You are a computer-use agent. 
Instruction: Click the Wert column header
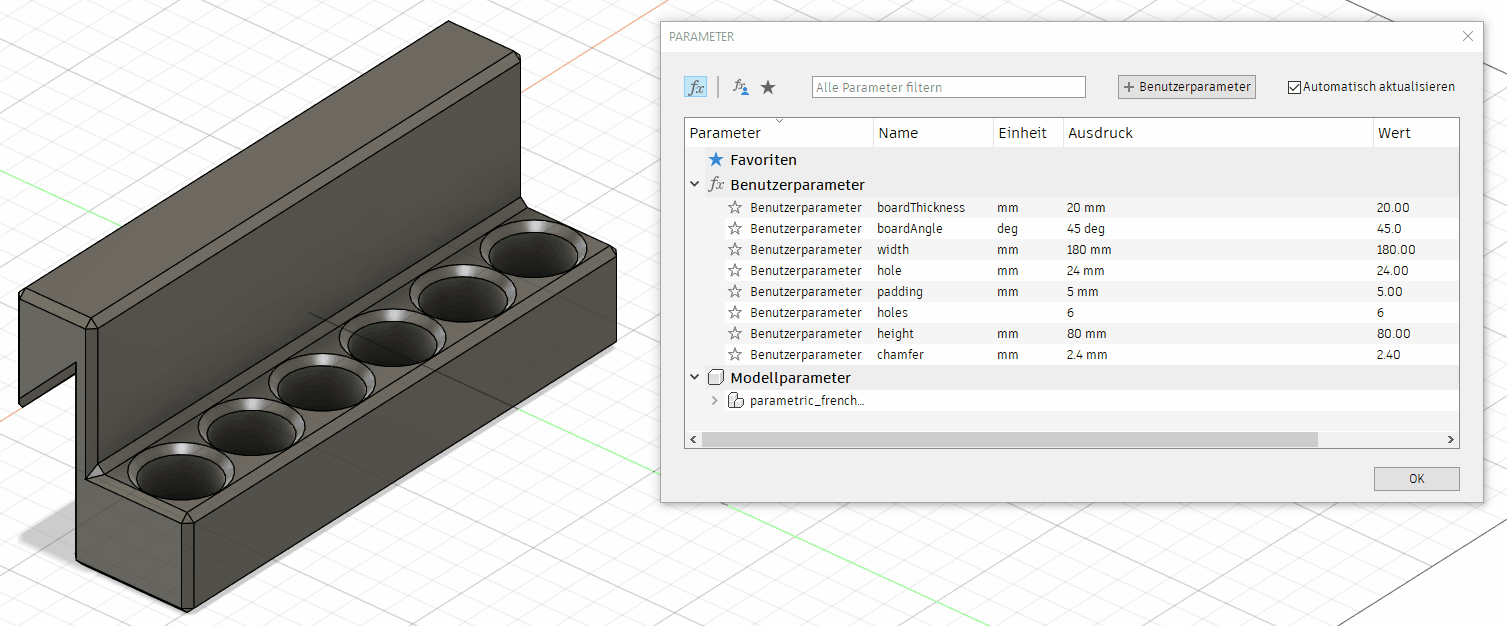pyautogui.click(x=1415, y=133)
